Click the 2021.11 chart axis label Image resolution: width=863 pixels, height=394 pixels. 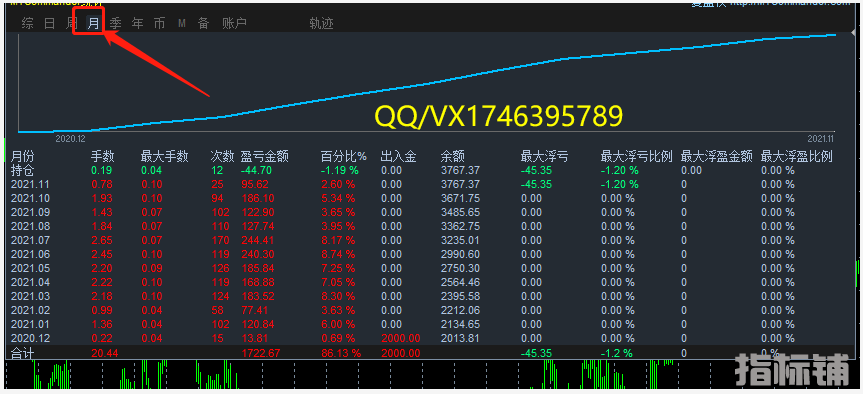[x=821, y=139]
